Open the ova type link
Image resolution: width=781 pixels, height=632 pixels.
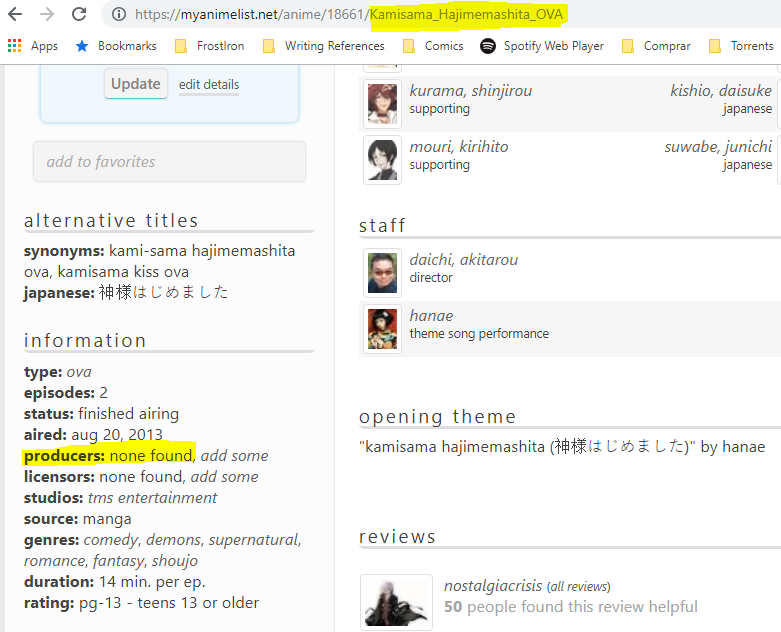79,372
